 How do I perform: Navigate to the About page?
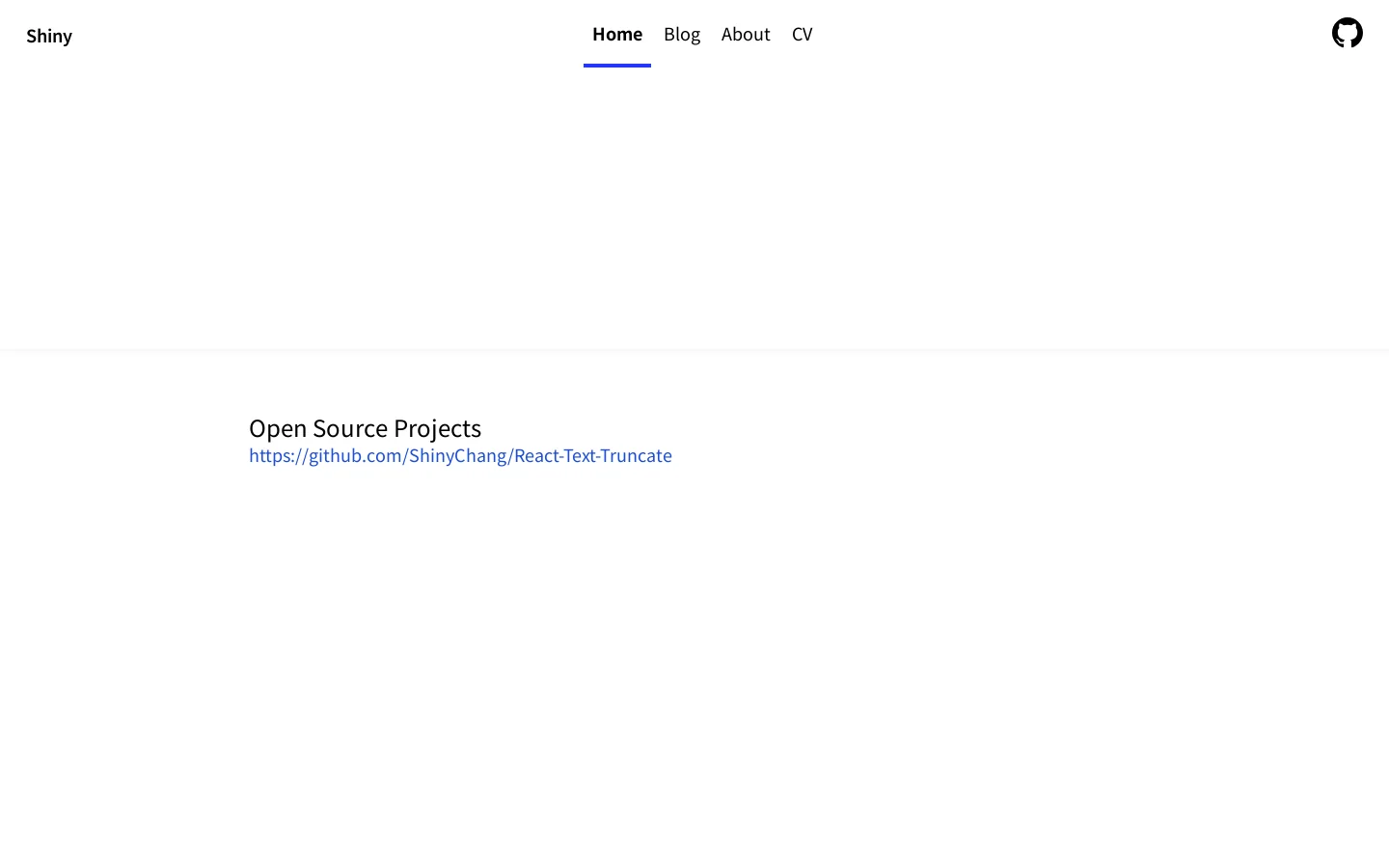(x=746, y=35)
